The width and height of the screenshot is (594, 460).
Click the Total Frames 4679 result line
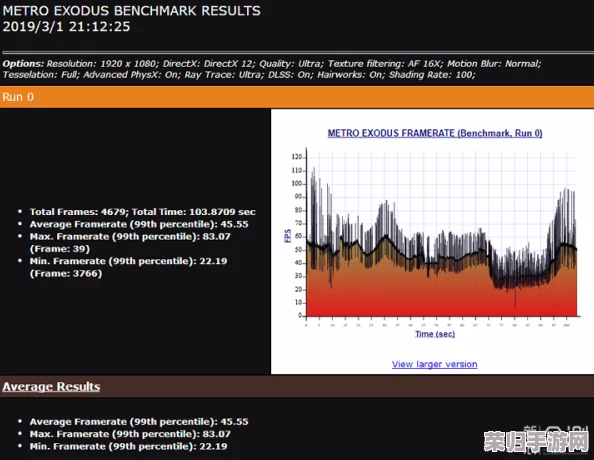pyautogui.click(x=142, y=212)
